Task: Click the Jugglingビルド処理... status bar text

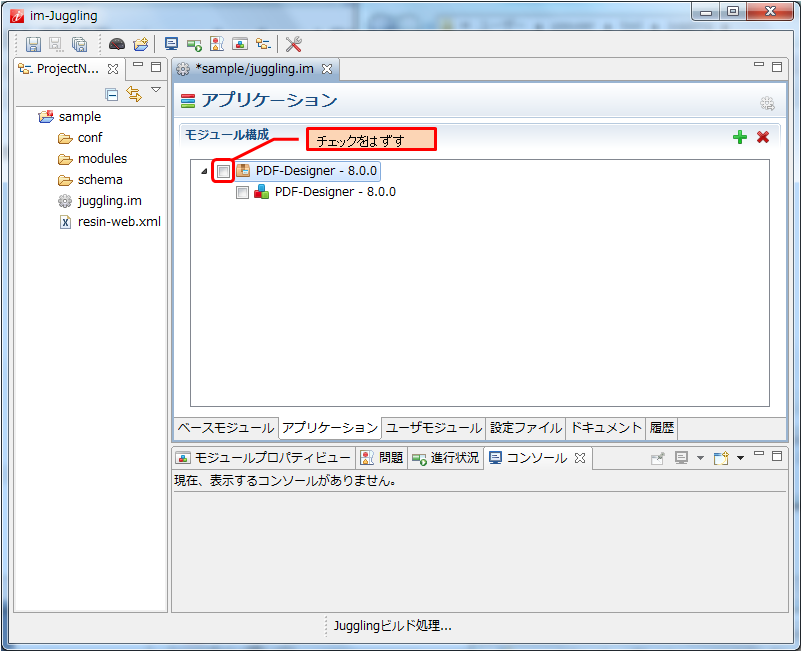Action: (x=392, y=625)
